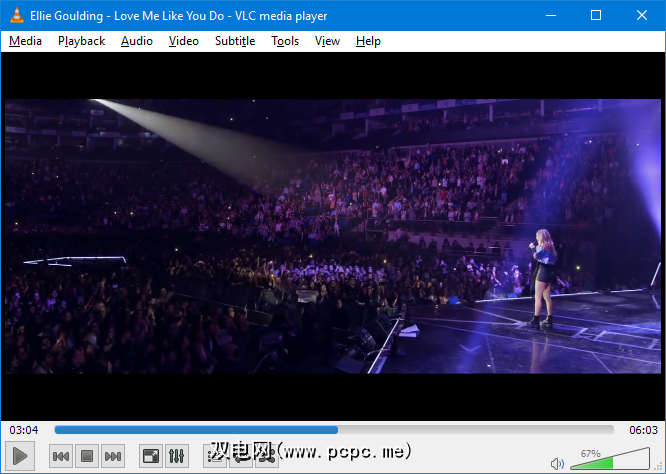This screenshot has height=474, width=666.
Task: Maximize the VLC media player window
Action: (x=596, y=16)
